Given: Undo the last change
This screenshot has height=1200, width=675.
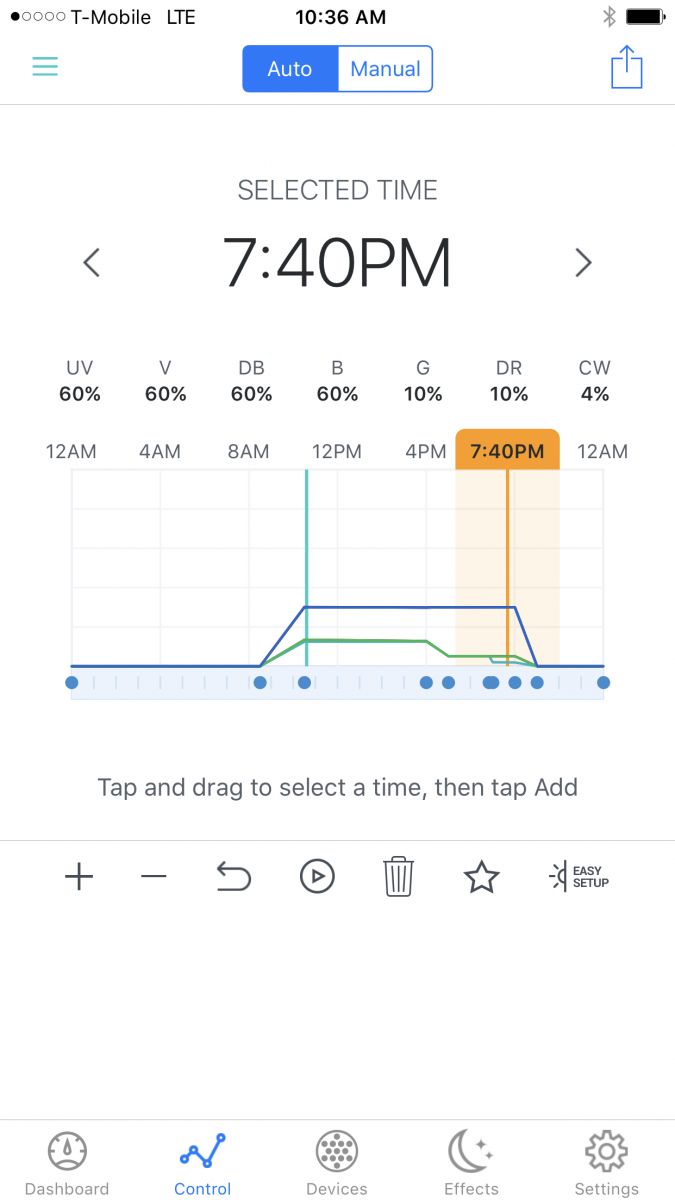Looking at the screenshot, I should [x=233, y=877].
